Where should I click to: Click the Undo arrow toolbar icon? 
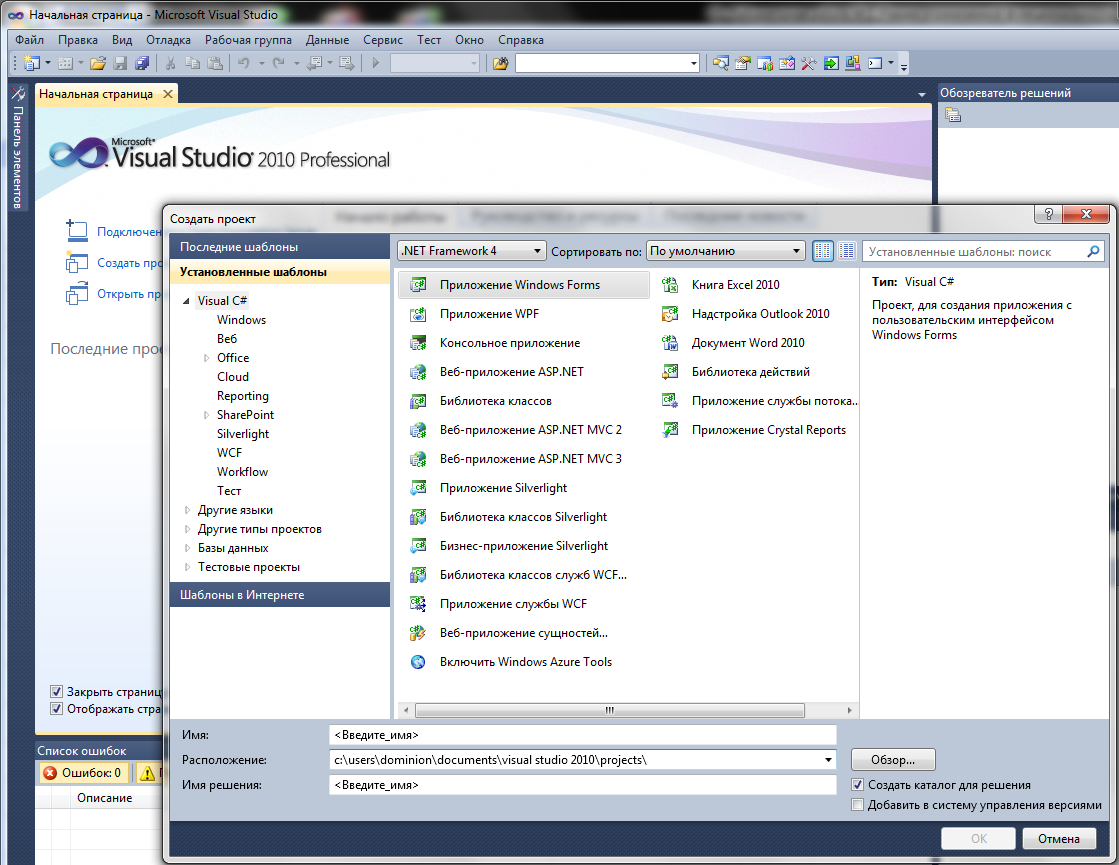(243, 64)
